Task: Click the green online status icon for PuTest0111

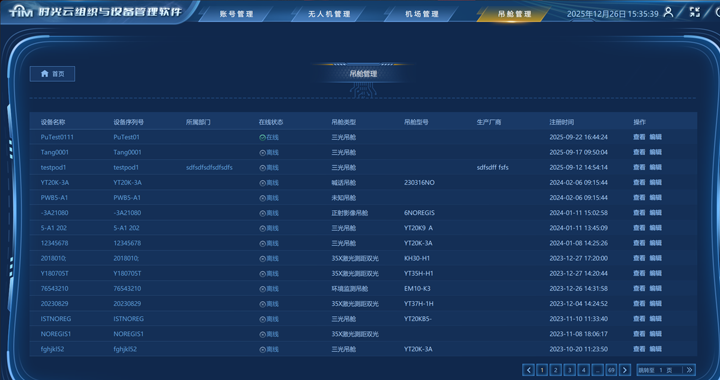Action: pos(262,137)
